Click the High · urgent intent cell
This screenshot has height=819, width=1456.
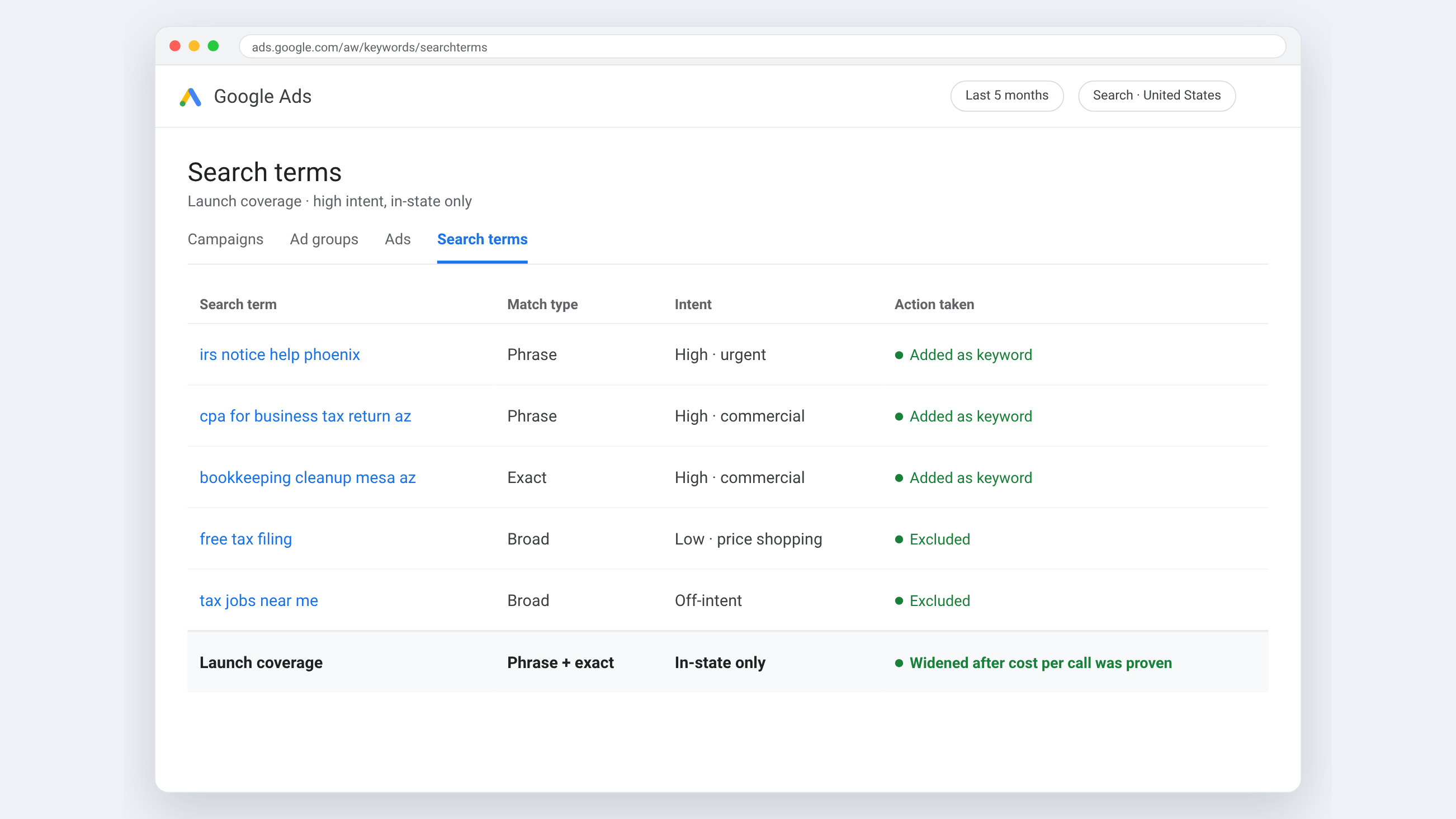tap(720, 354)
